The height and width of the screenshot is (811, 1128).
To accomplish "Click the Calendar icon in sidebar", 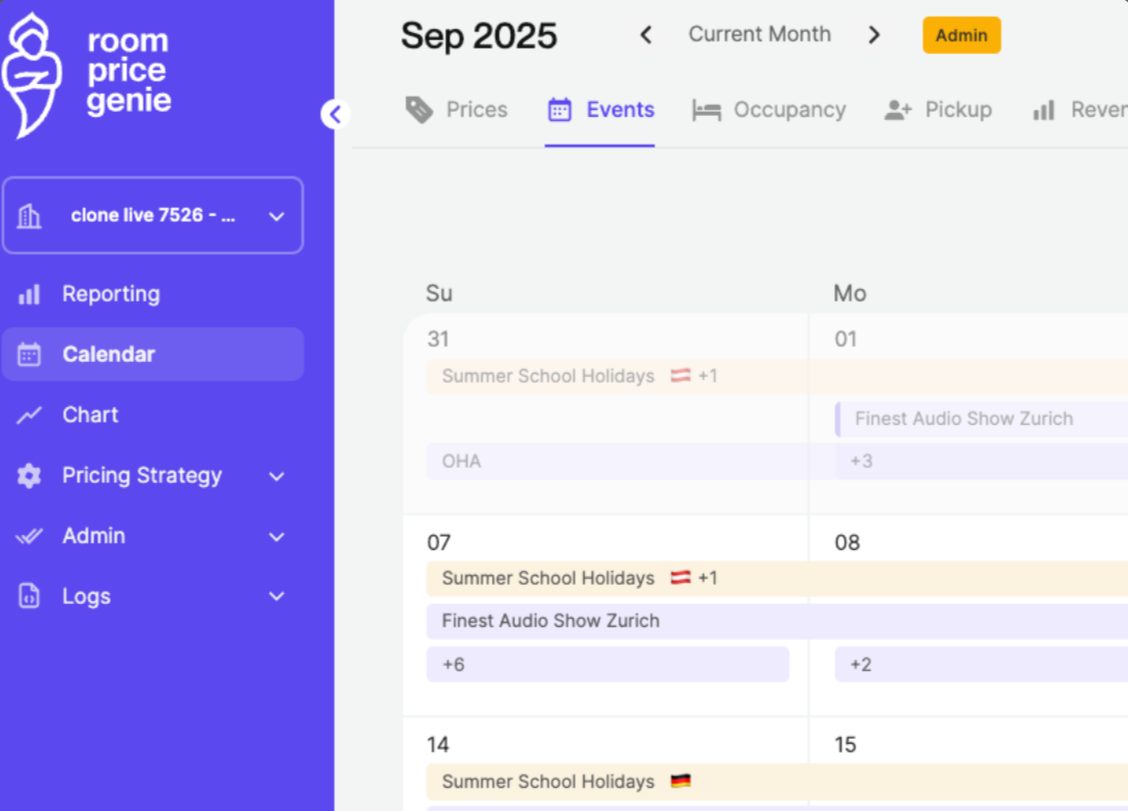I will click(29, 354).
